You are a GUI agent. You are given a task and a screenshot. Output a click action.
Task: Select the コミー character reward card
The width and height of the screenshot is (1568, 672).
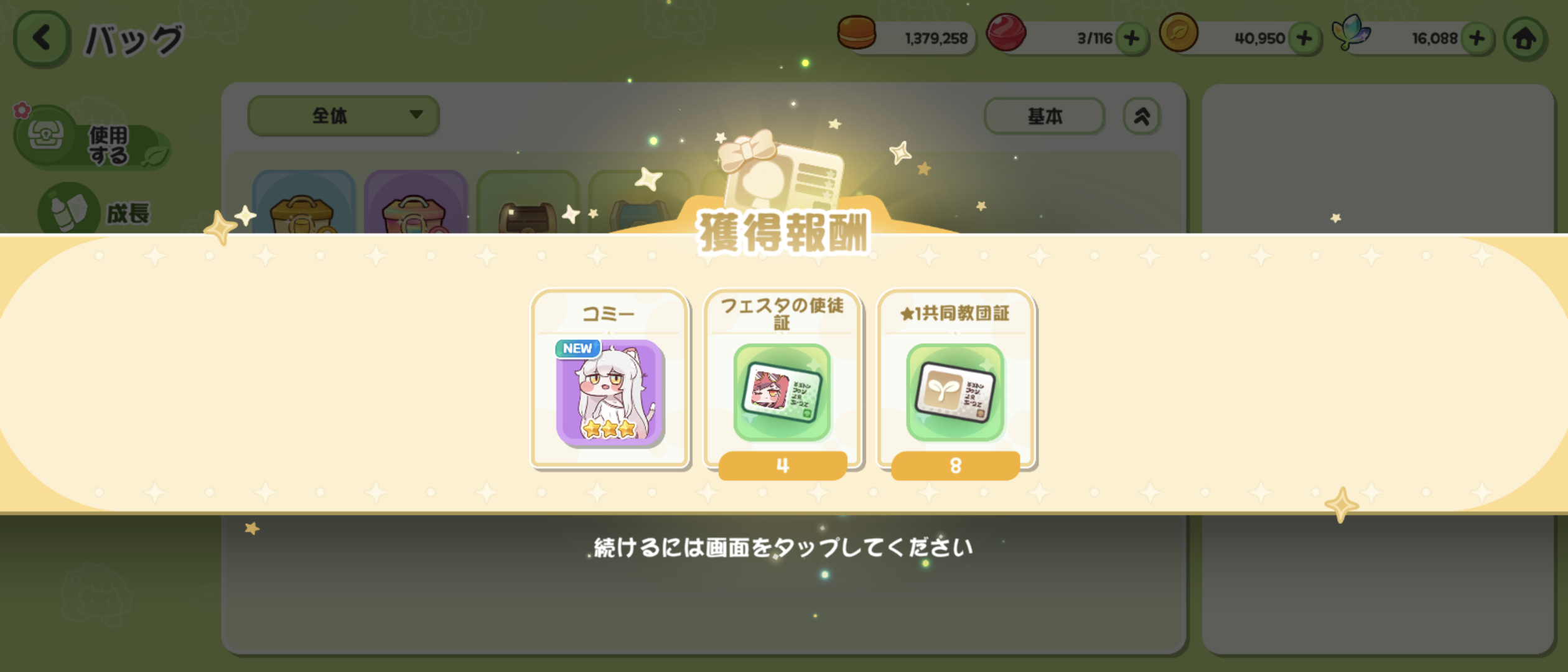tap(610, 378)
